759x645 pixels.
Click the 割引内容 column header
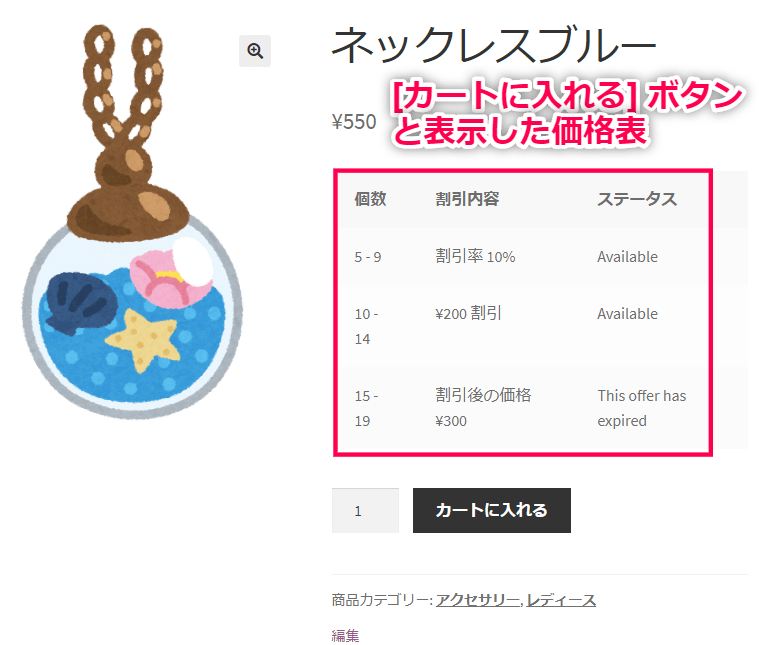coord(467,199)
